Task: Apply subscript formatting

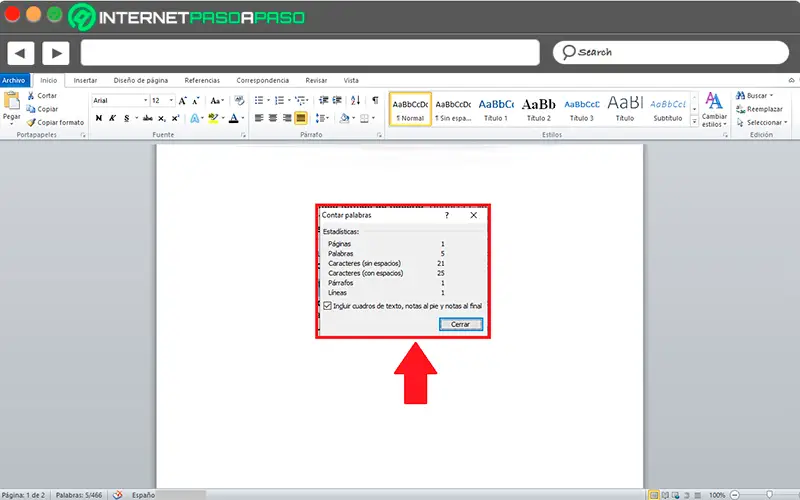Action: 161,118
